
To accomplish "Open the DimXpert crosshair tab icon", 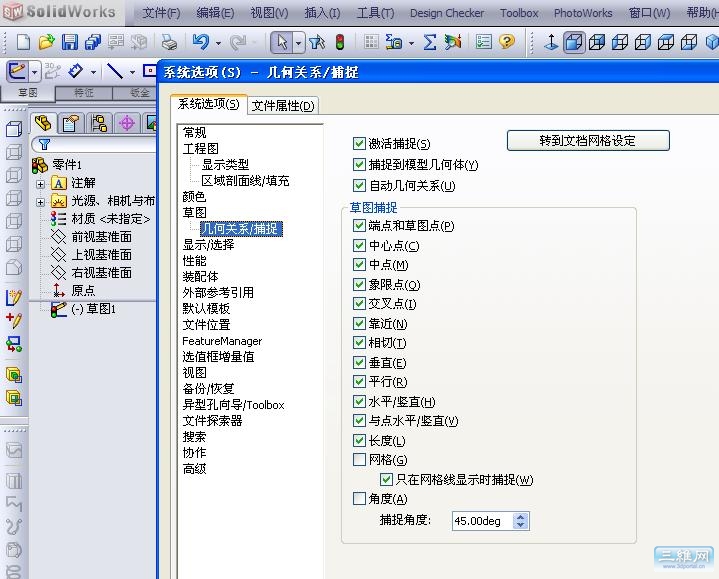I will coord(127,123).
